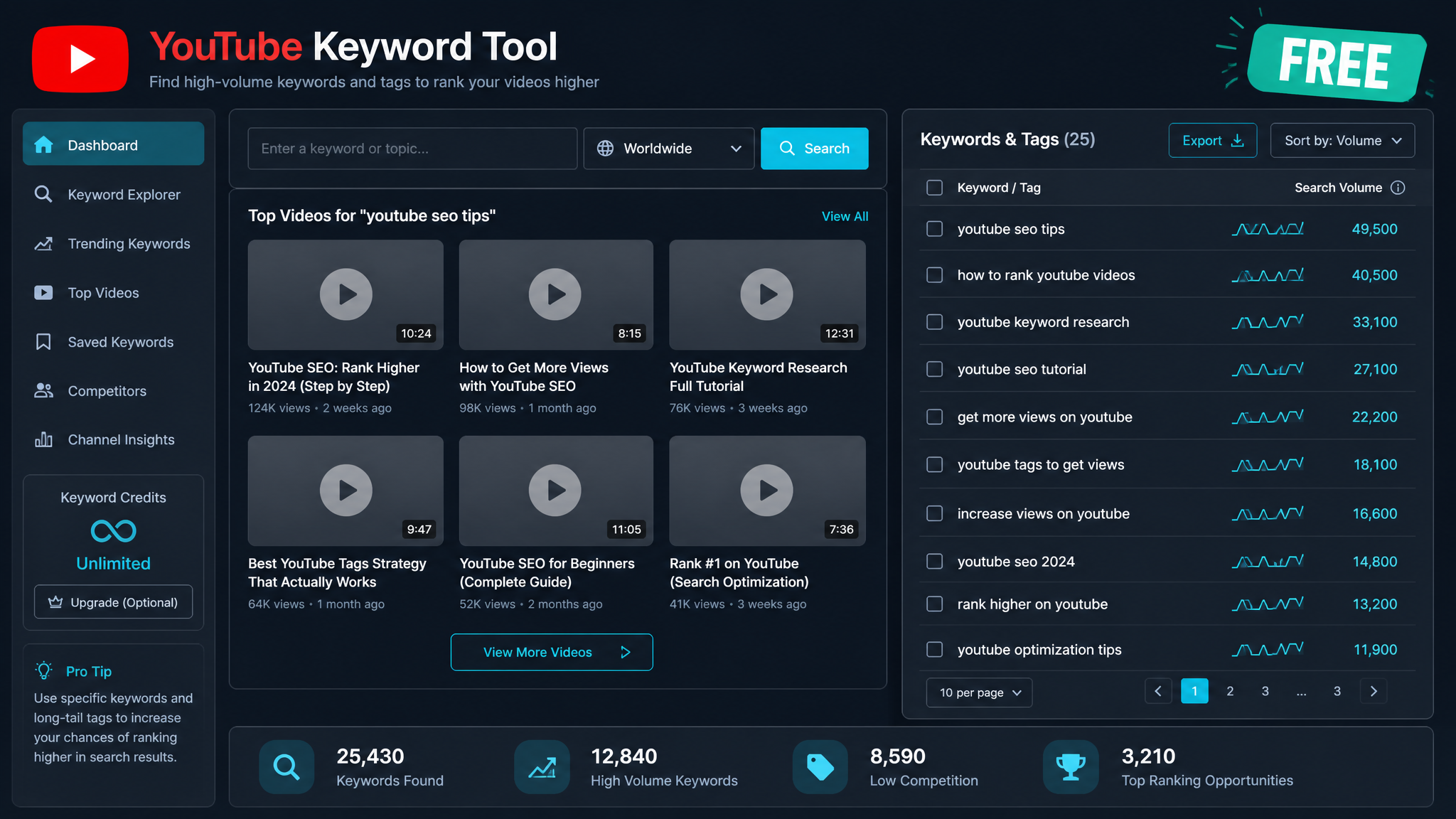Click the blue Search button
1456x819 pixels.
point(815,149)
